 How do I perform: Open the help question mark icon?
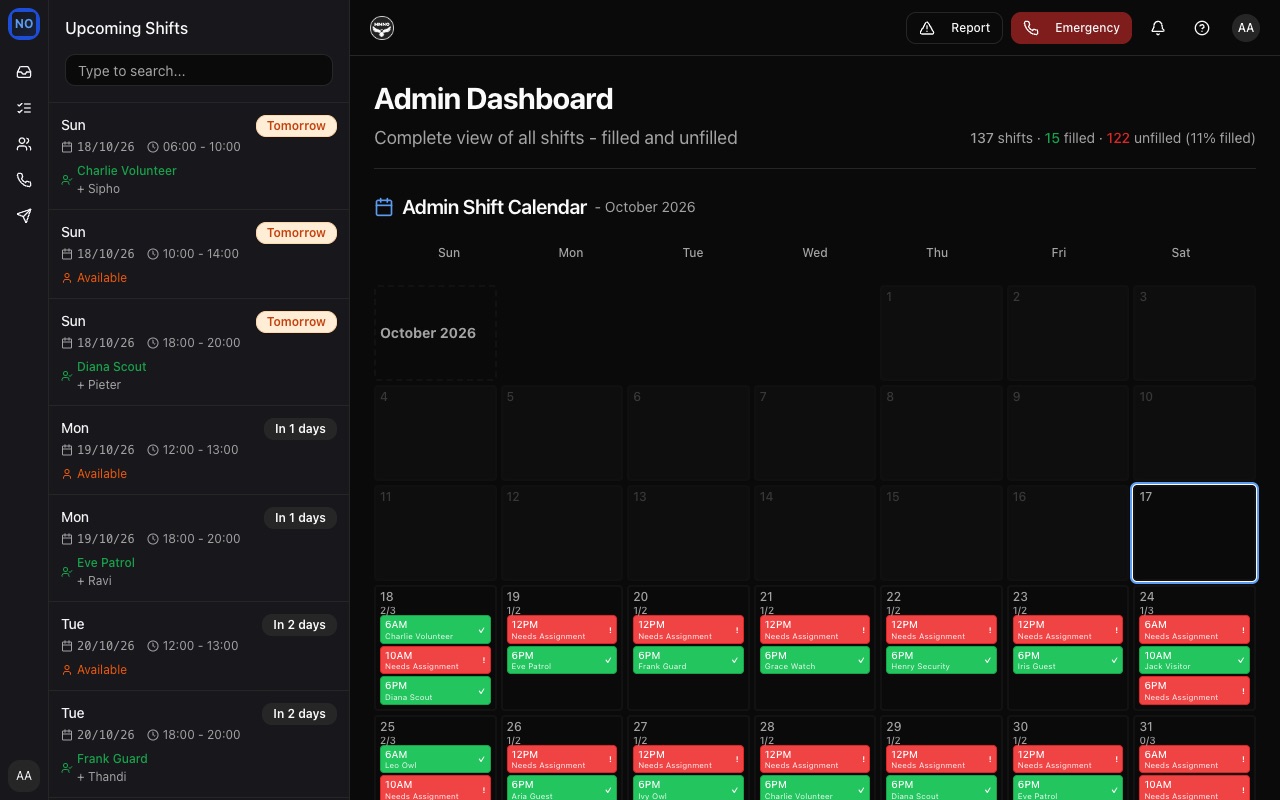click(1202, 28)
